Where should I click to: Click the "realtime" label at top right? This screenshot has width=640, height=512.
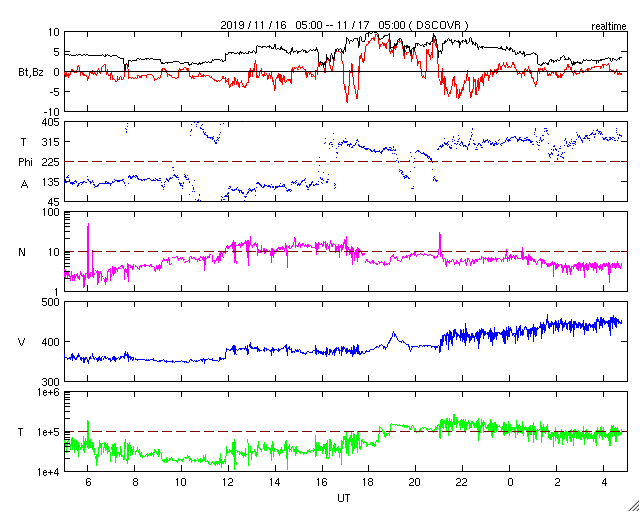tap(609, 27)
